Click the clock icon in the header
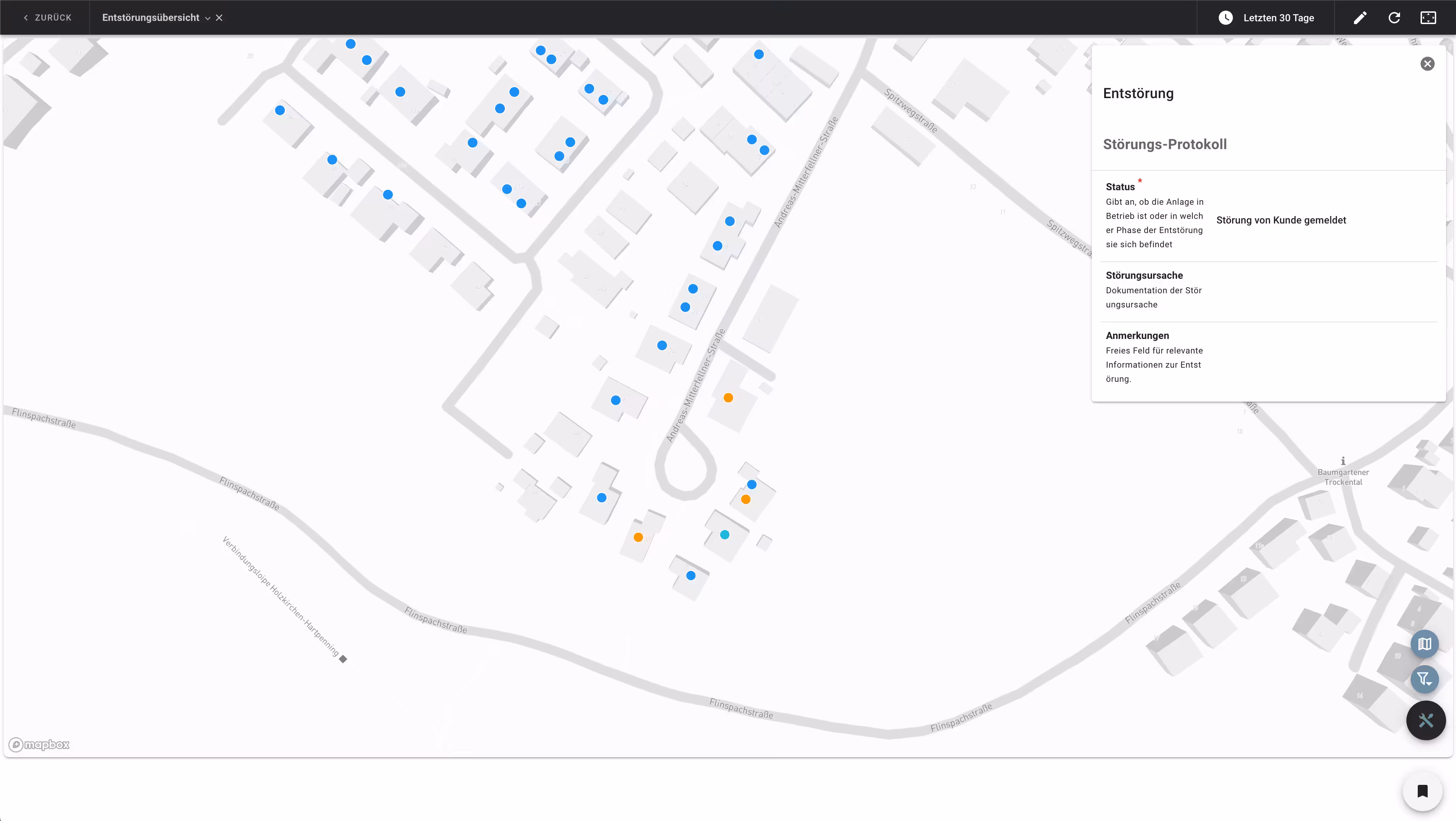Screen dimensions: 1456x821 (1225, 17)
